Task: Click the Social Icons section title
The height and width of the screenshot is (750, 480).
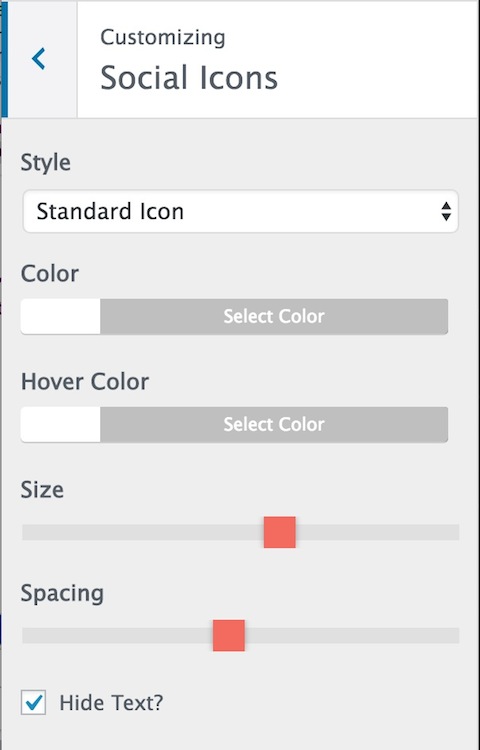Action: tap(189, 77)
